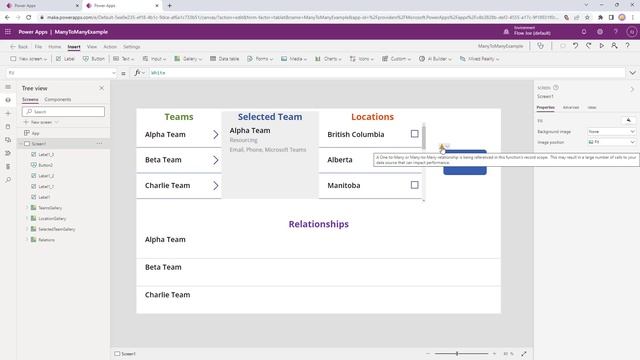The image size is (640, 360).
Task: Open the AI Builder dropdown
Action: point(435,59)
